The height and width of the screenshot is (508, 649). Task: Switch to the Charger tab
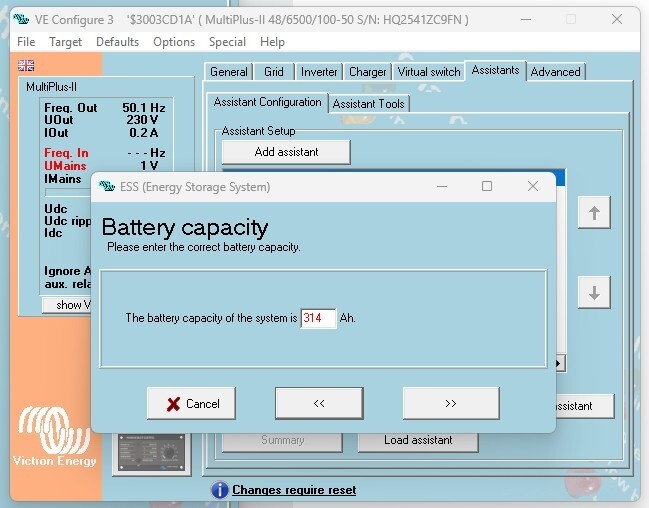[x=368, y=72]
